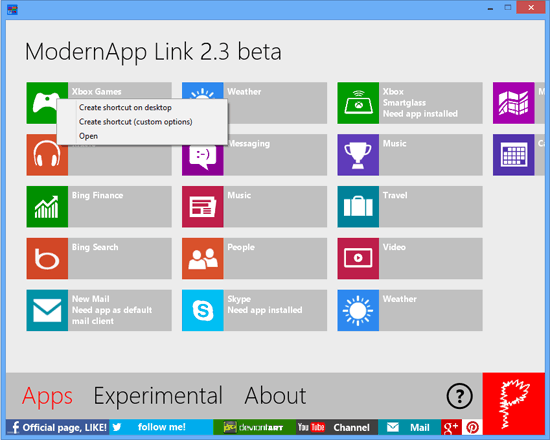Open the Bing Finance chart icon
Screen dimensions: 550x440
point(47,207)
